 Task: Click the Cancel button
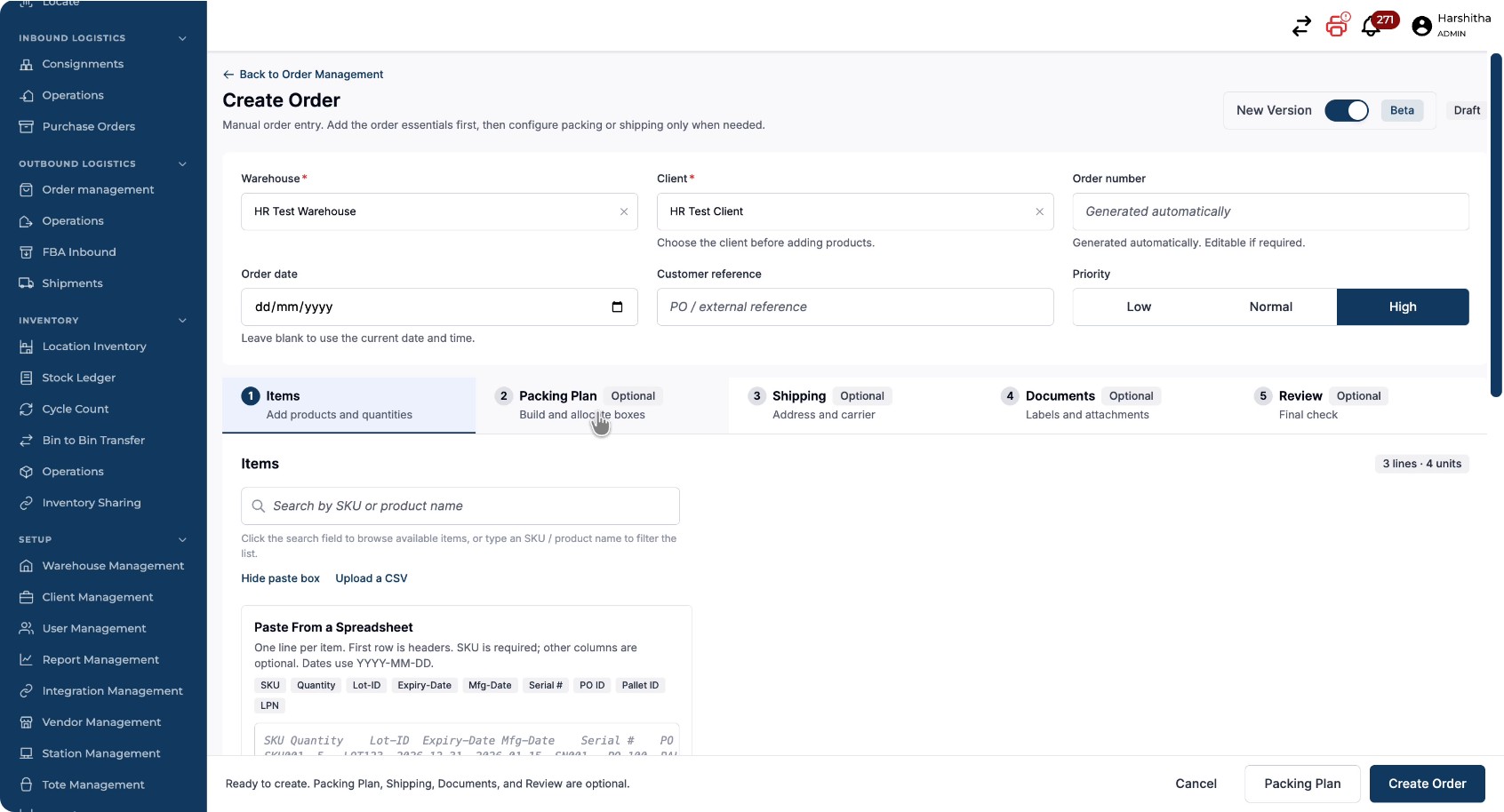tap(1196, 784)
